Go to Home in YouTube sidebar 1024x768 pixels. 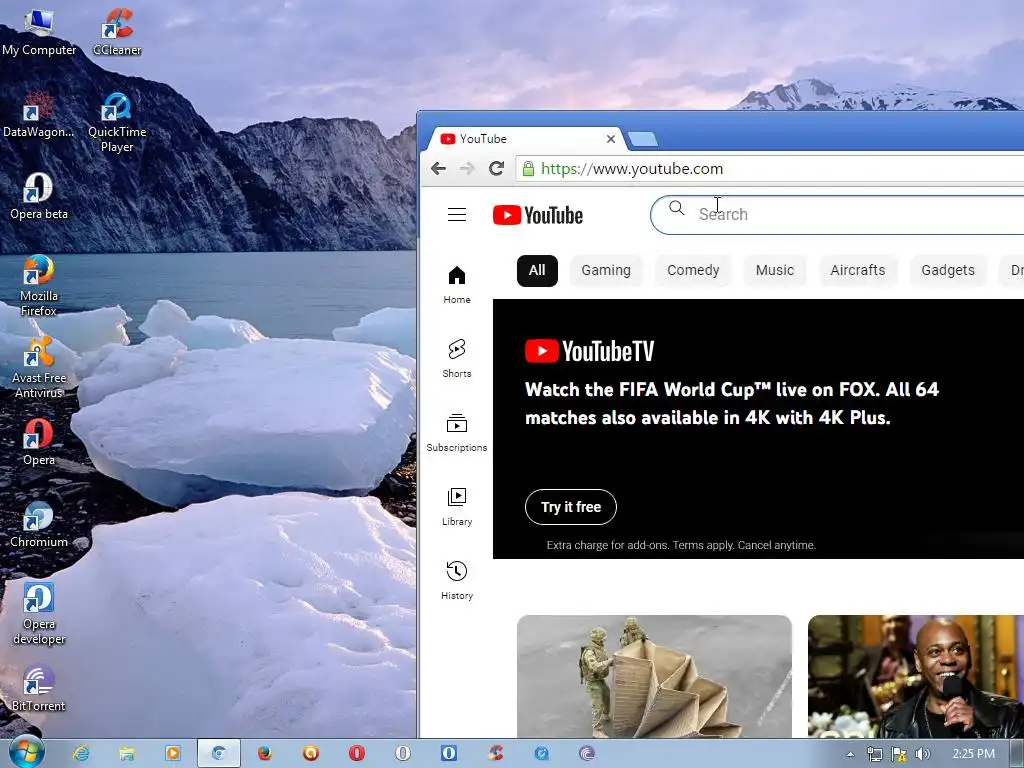456,285
